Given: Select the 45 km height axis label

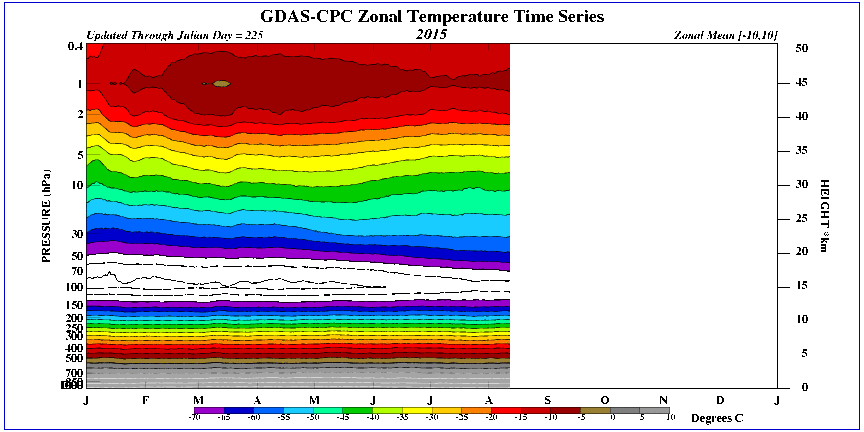Looking at the screenshot, I should [x=800, y=83].
